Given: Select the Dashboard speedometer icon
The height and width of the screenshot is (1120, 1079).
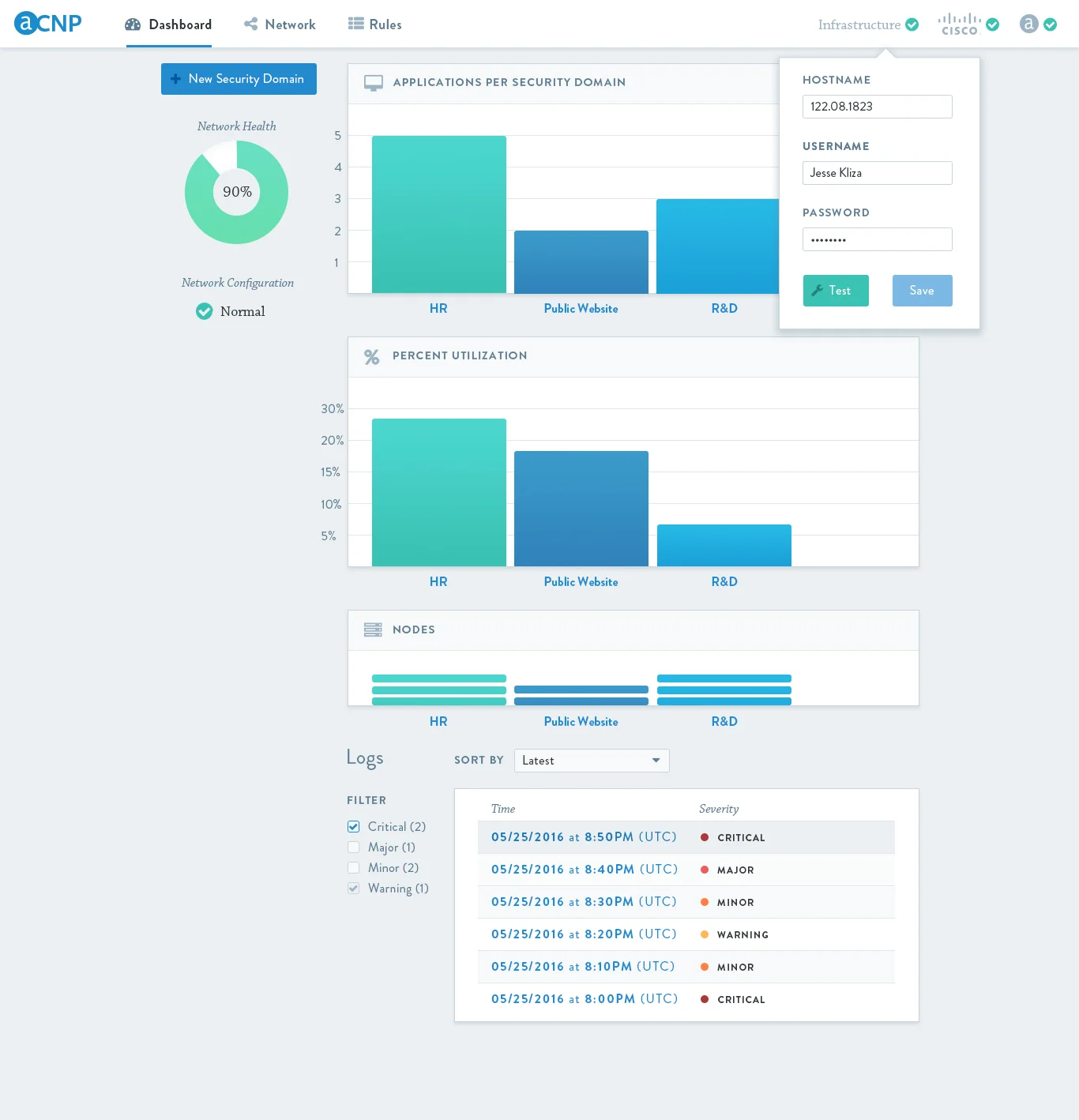Looking at the screenshot, I should point(132,24).
